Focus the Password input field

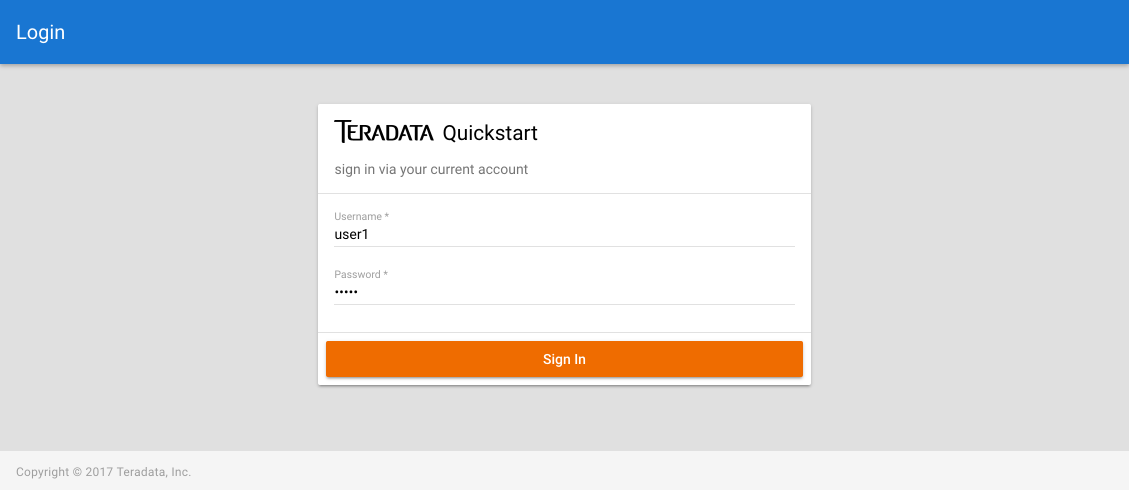(x=564, y=292)
